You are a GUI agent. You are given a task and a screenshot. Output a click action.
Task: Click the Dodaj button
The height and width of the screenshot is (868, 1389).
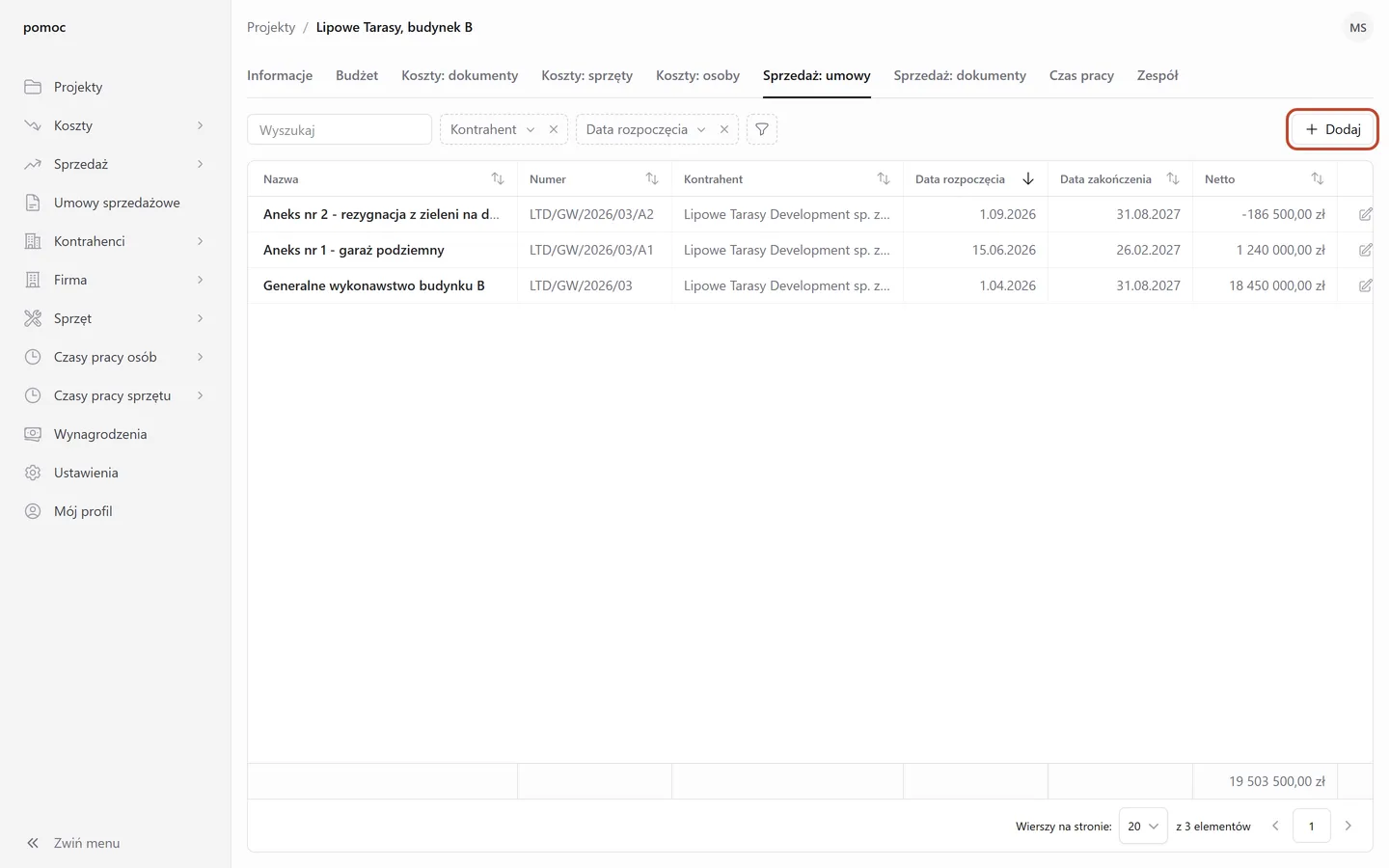pos(1332,129)
